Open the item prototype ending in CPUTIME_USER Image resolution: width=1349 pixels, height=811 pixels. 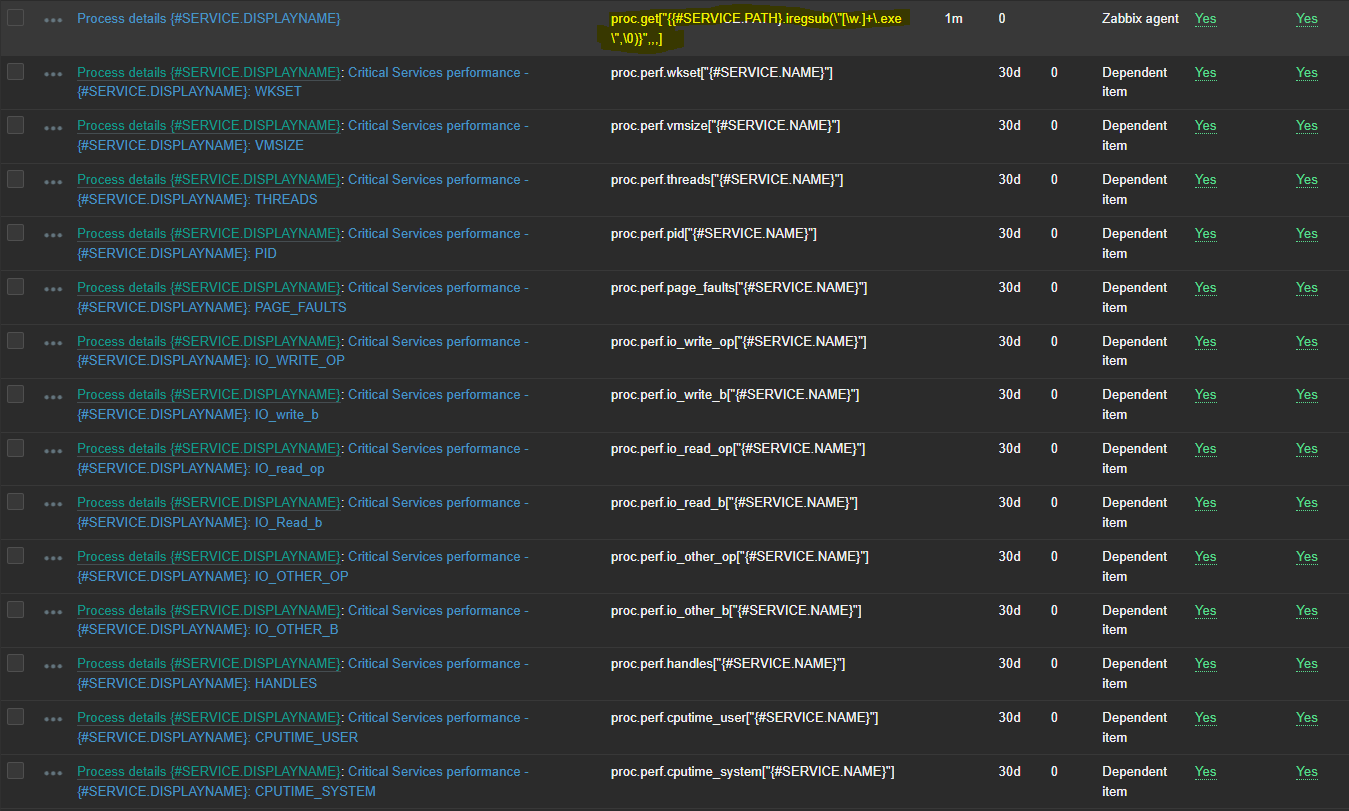click(303, 728)
